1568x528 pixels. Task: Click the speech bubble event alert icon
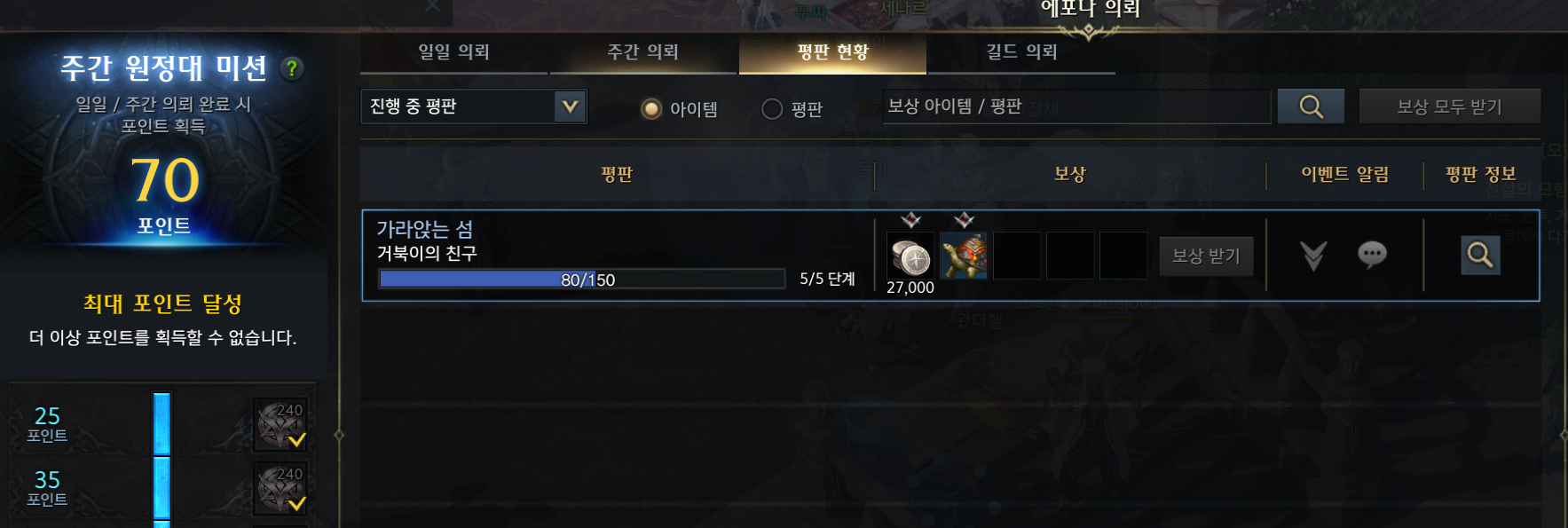(1372, 256)
